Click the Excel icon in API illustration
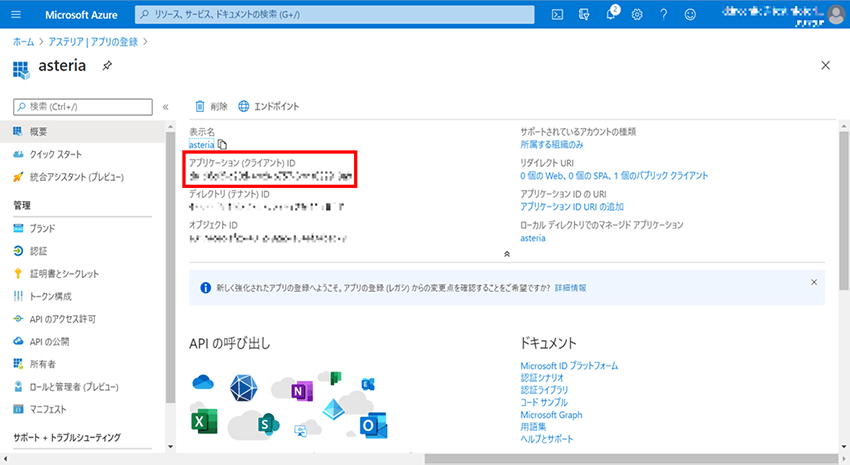Viewport: 850px width, 465px height. [x=204, y=421]
